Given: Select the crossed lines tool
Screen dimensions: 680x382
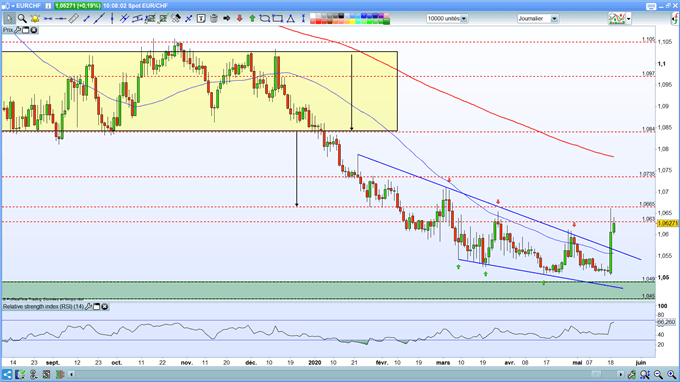Looking at the screenshot, I should click(x=124, y=19).
